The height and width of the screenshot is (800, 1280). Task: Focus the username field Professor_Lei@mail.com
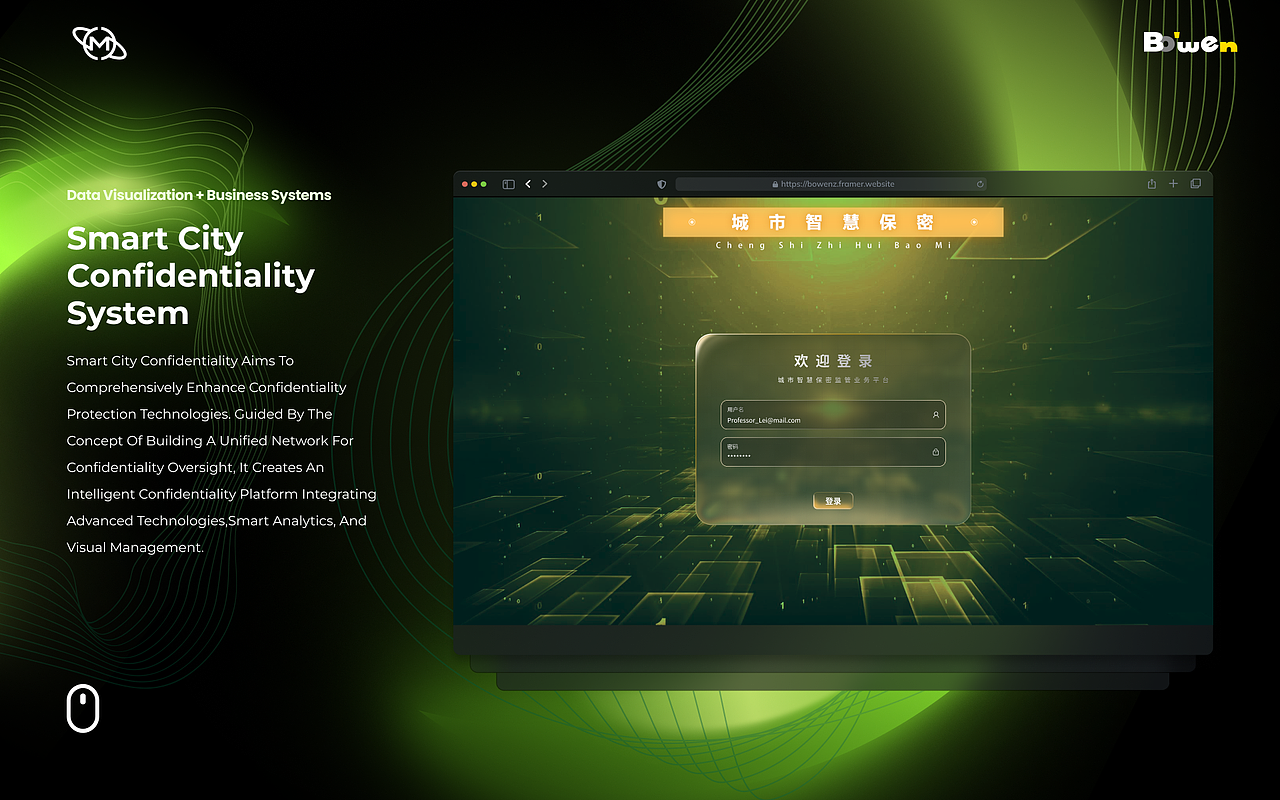tap(832, 415)
